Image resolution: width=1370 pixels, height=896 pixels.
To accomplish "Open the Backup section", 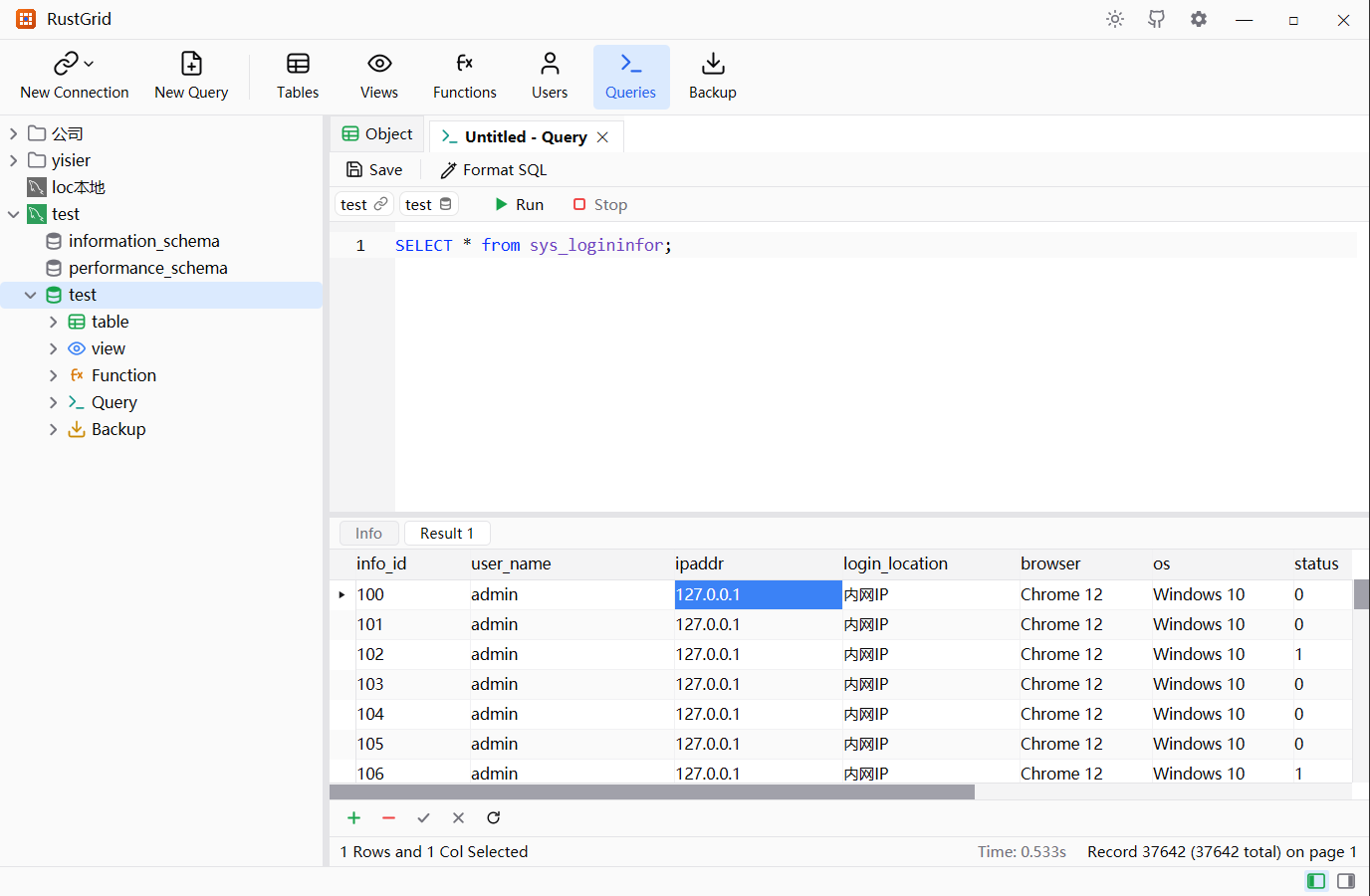I will click(713, 77).
